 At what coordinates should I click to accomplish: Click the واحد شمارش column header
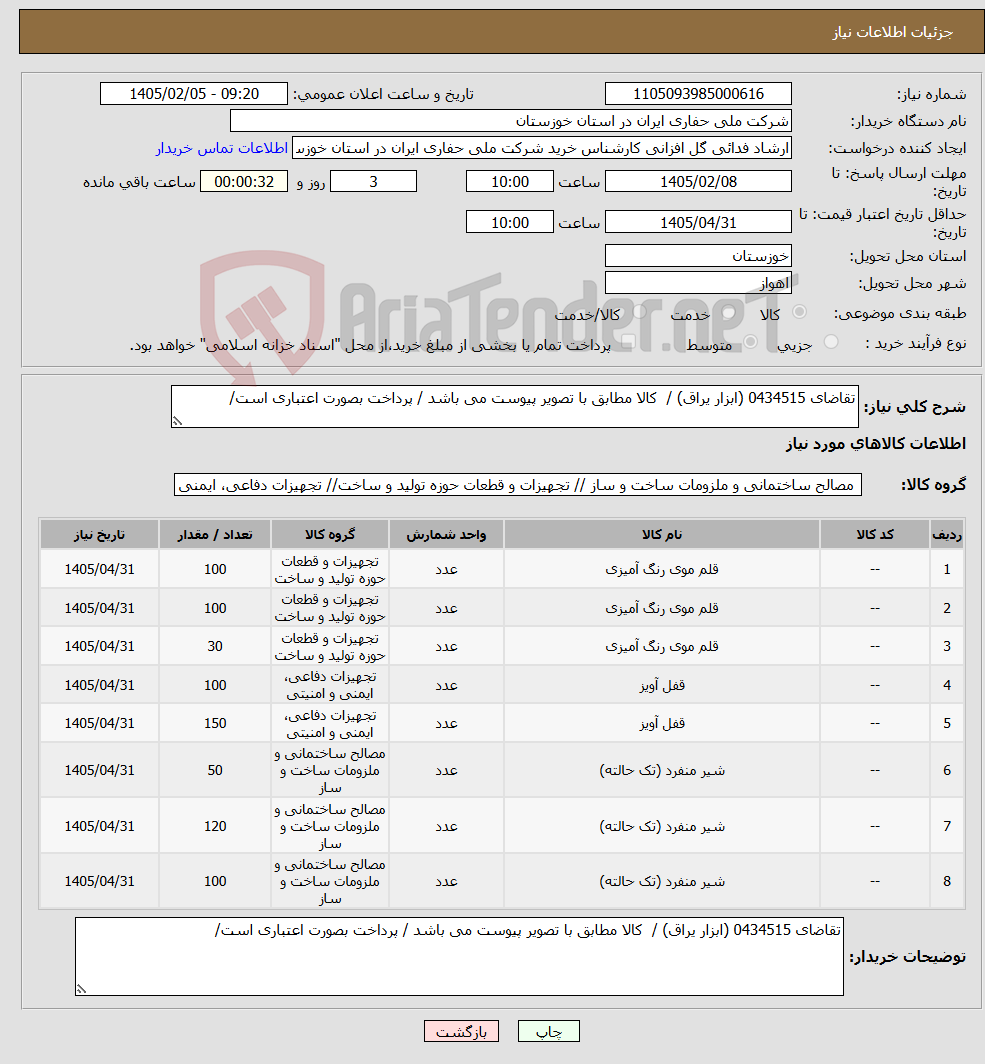(x=446, y=534)
